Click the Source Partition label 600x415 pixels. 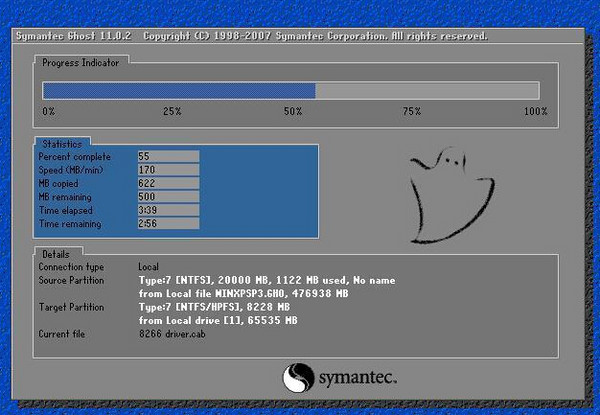point(71,280)
